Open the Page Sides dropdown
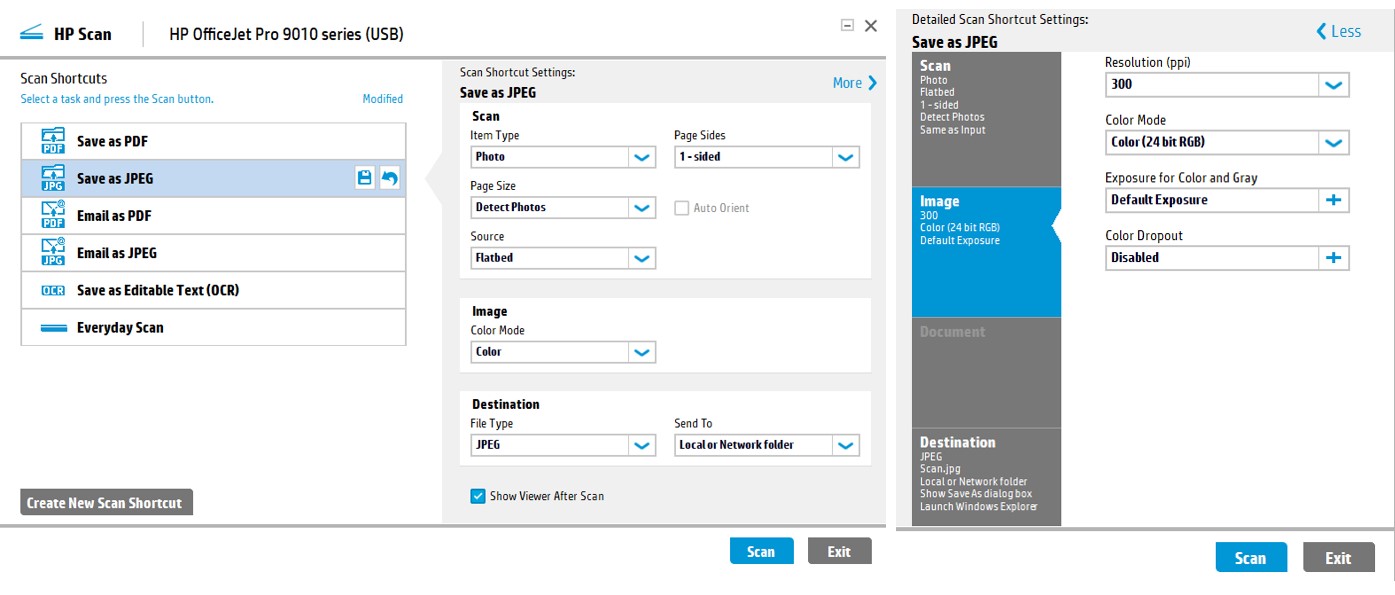Image resolution: width=1395 pixels, height=595 pixels. pyautogui.click(x=845, y=157)
